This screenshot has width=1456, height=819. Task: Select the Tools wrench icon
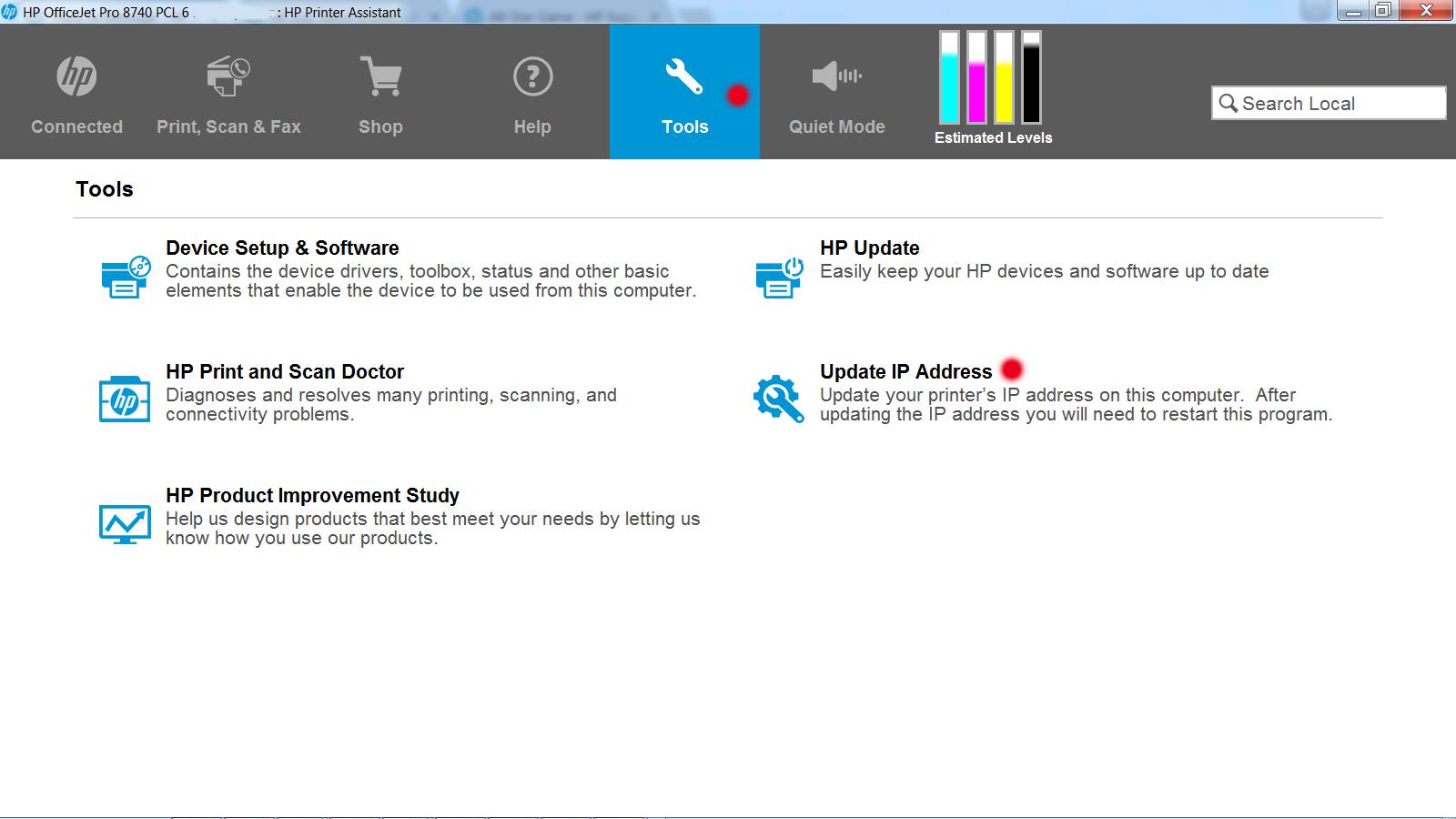(x=683, y=76)
